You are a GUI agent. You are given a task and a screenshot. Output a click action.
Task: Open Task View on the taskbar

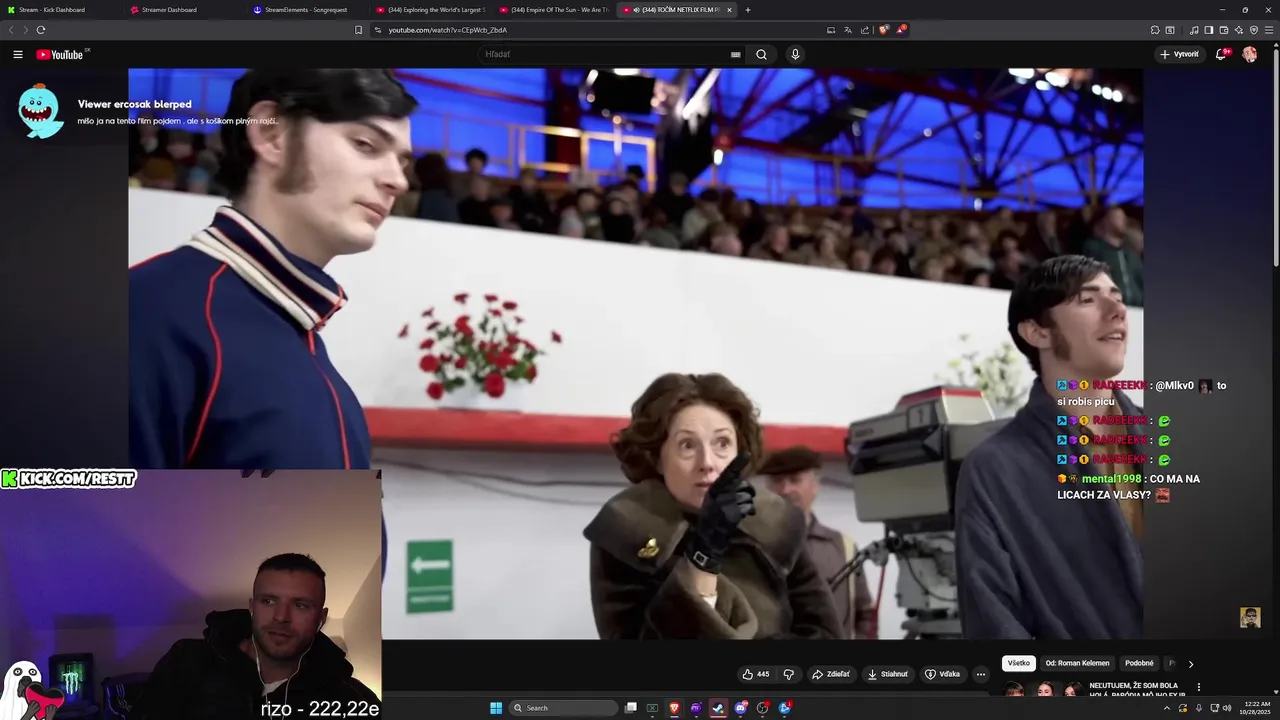click(x=631, y=708)
